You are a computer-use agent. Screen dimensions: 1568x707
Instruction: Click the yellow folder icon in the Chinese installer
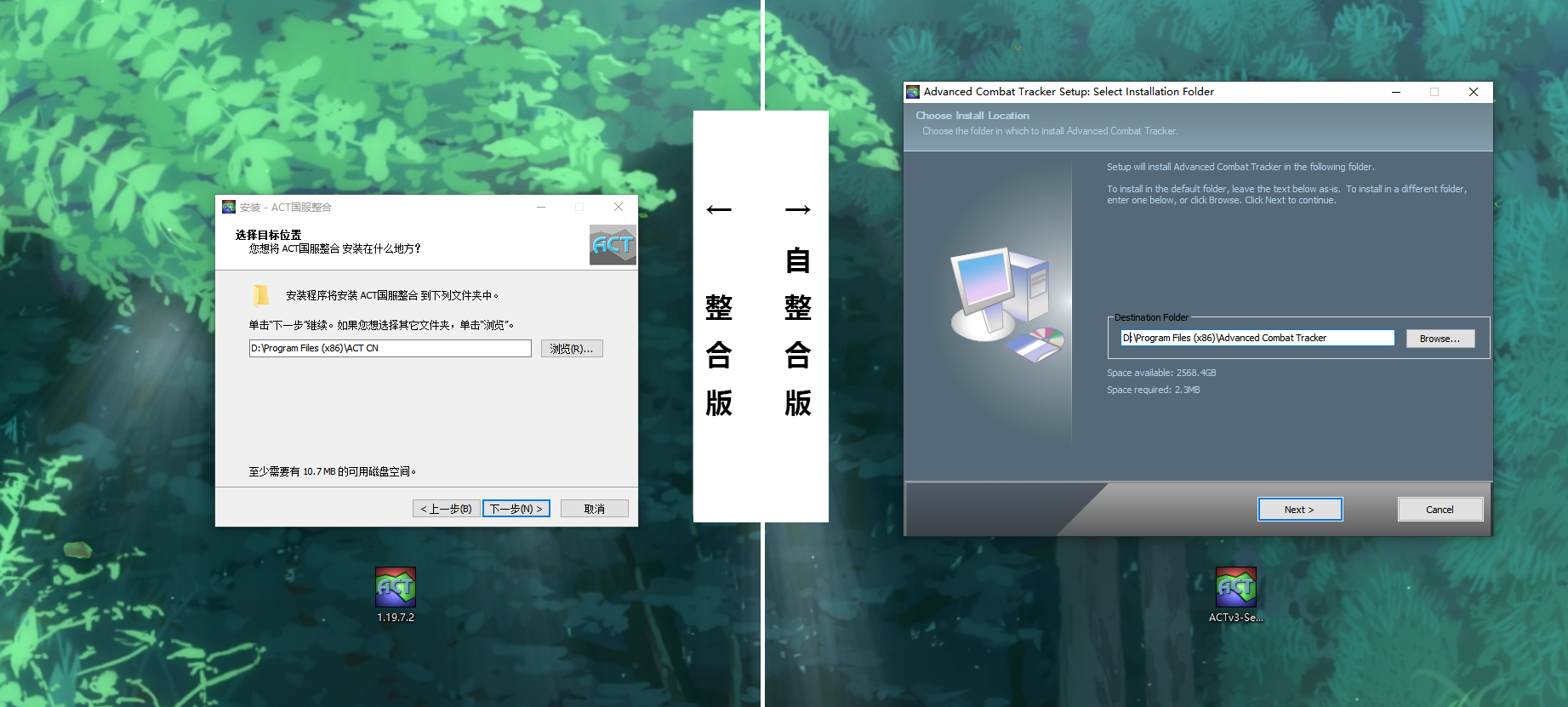click(x=260, y=295)
